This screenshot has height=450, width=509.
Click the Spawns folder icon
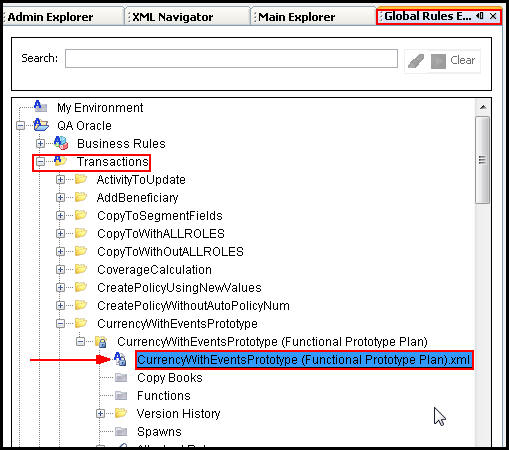tap(121, 432)
